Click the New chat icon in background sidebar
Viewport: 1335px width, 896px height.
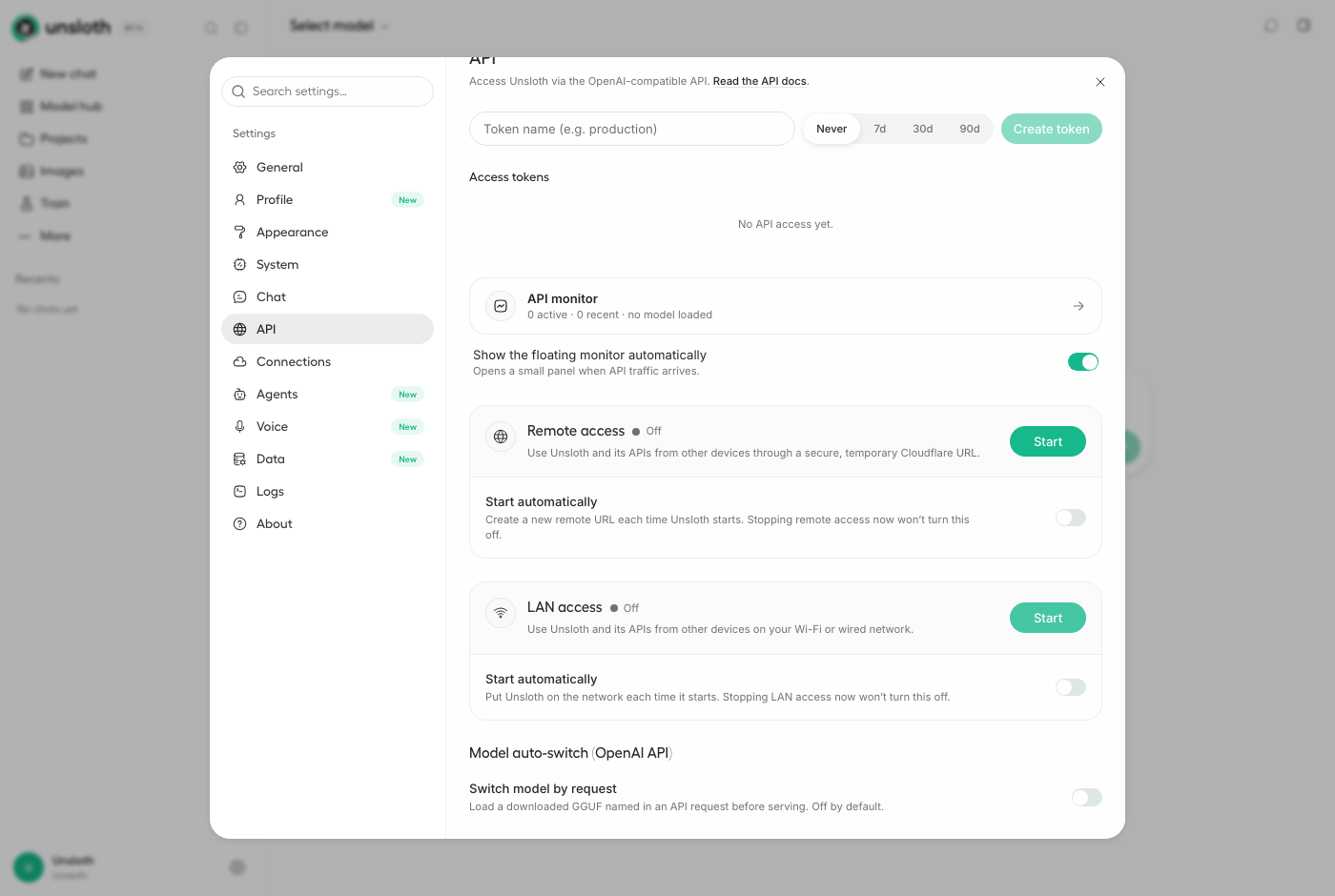click(27, 73)
